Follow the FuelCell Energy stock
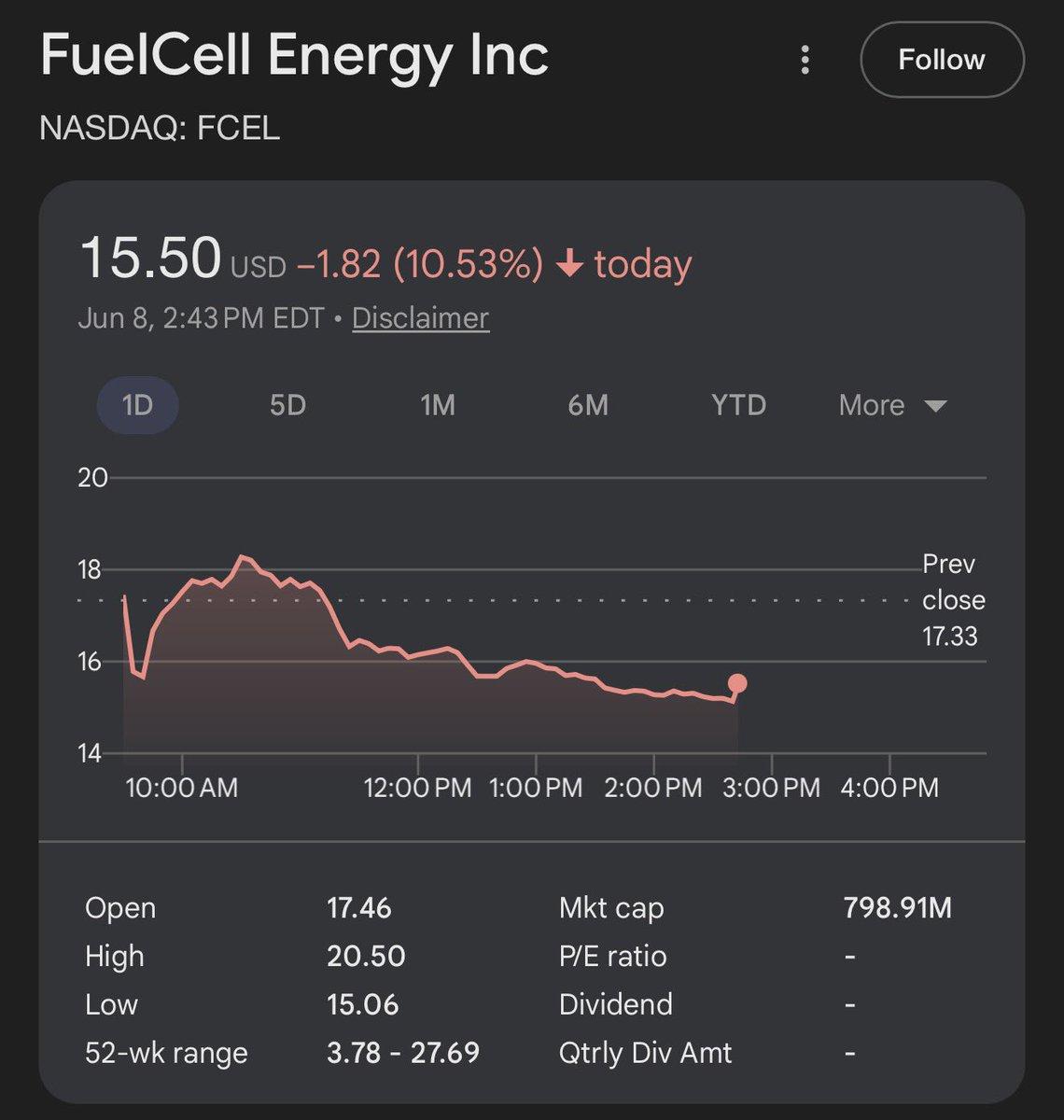The width and height of the screenshot is (1064, 1120). point(942,60)
